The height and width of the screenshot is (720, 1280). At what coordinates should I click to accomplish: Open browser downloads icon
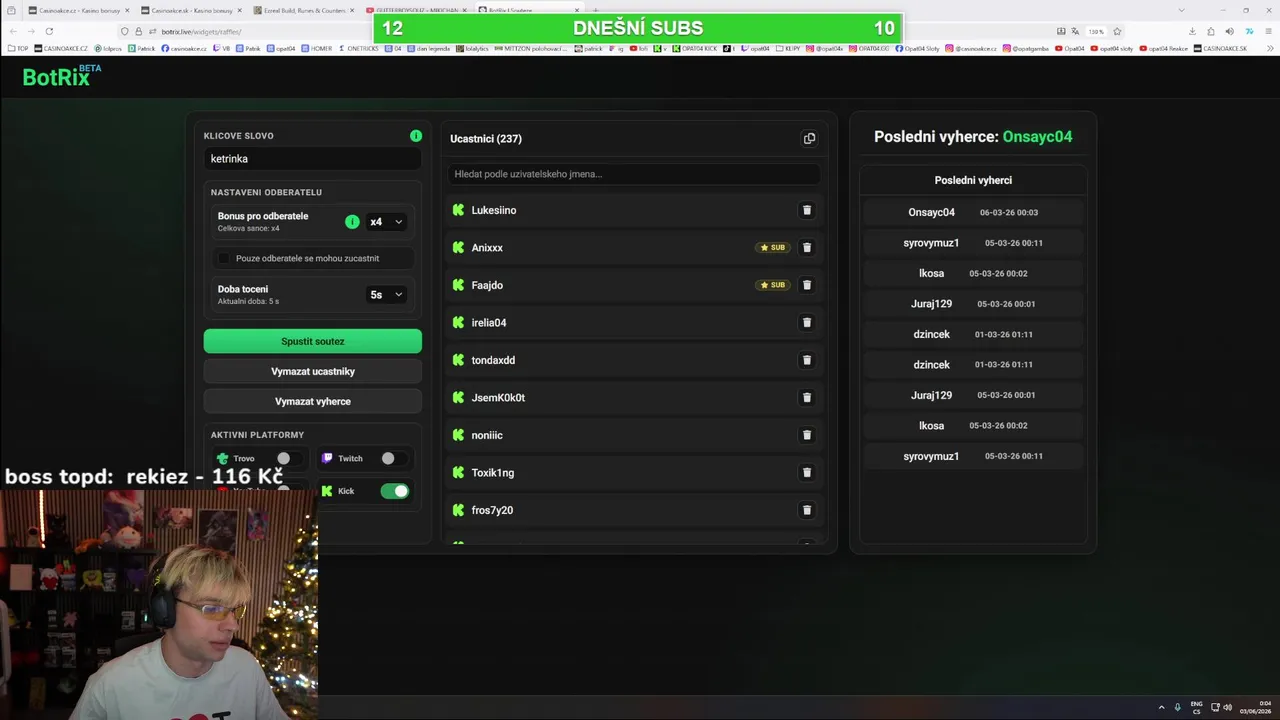(1193, 31)
